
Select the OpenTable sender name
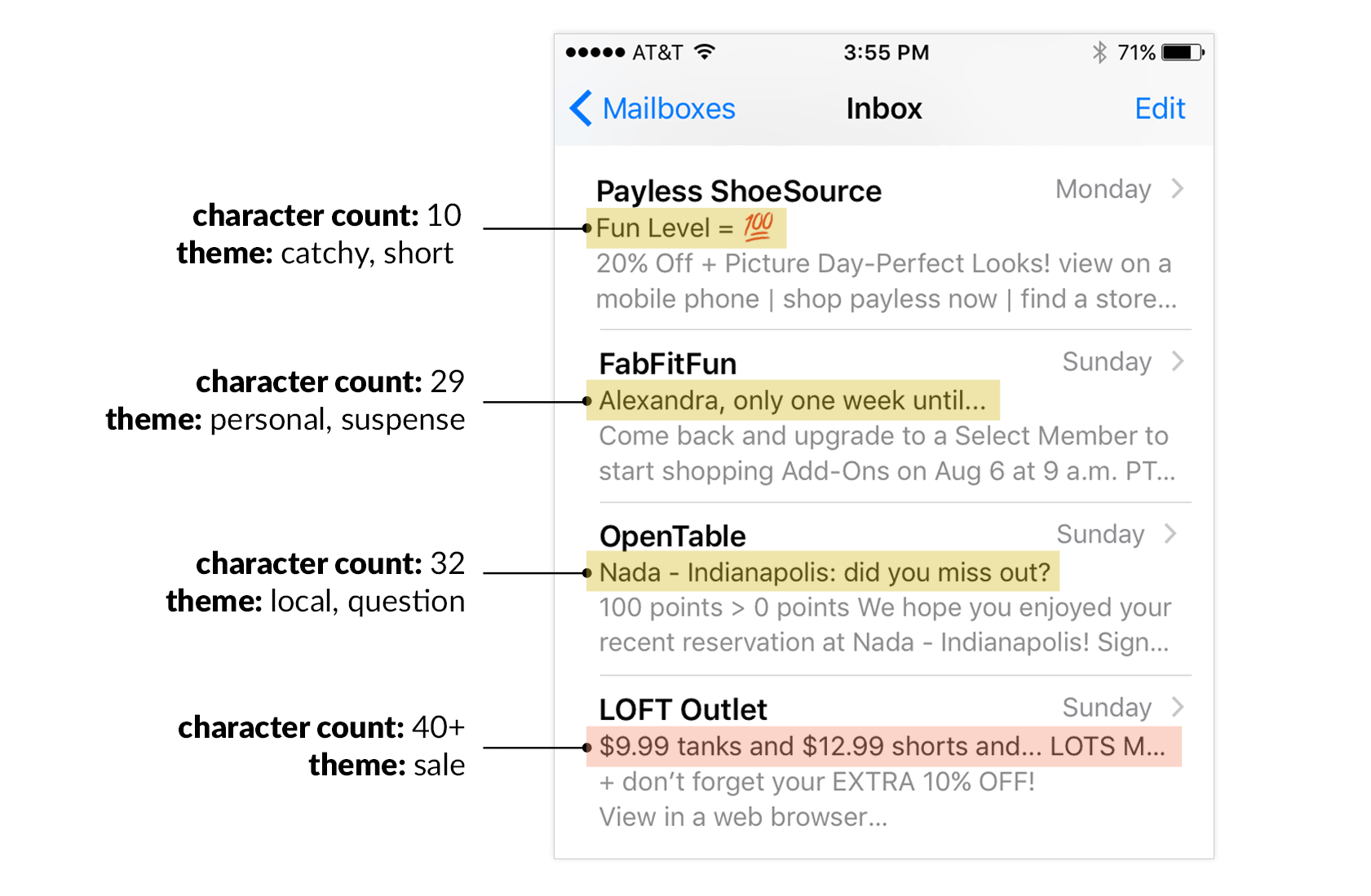(x=673, y=536)
